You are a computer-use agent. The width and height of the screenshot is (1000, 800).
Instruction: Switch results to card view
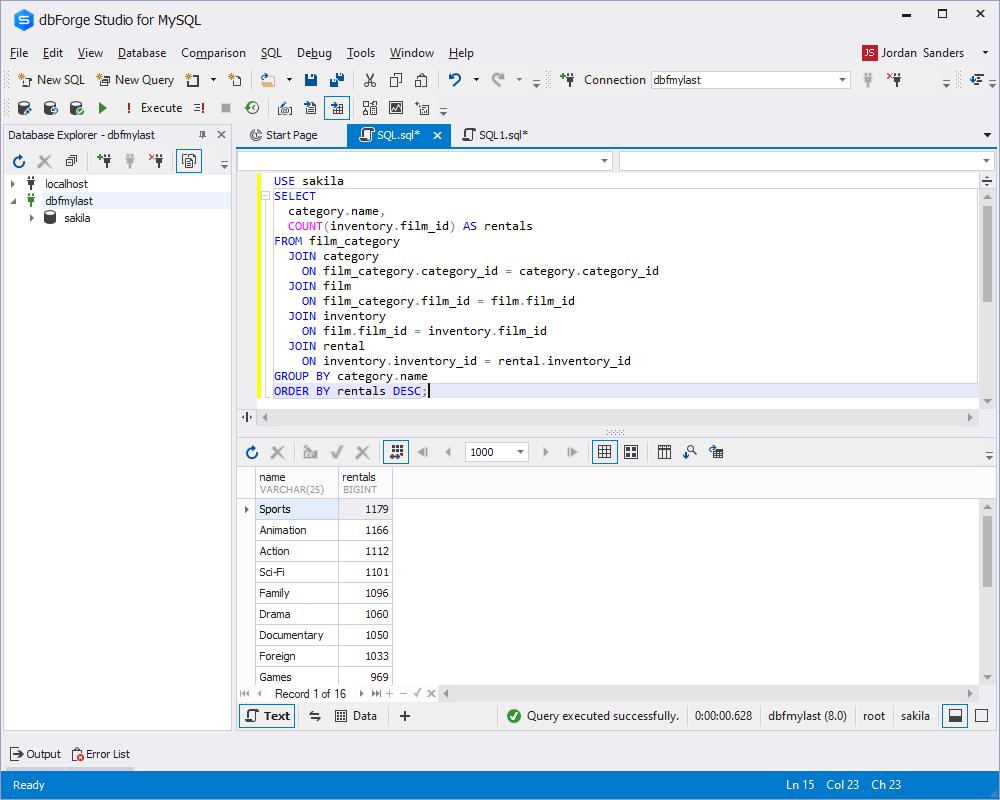(x=631, y=452)
